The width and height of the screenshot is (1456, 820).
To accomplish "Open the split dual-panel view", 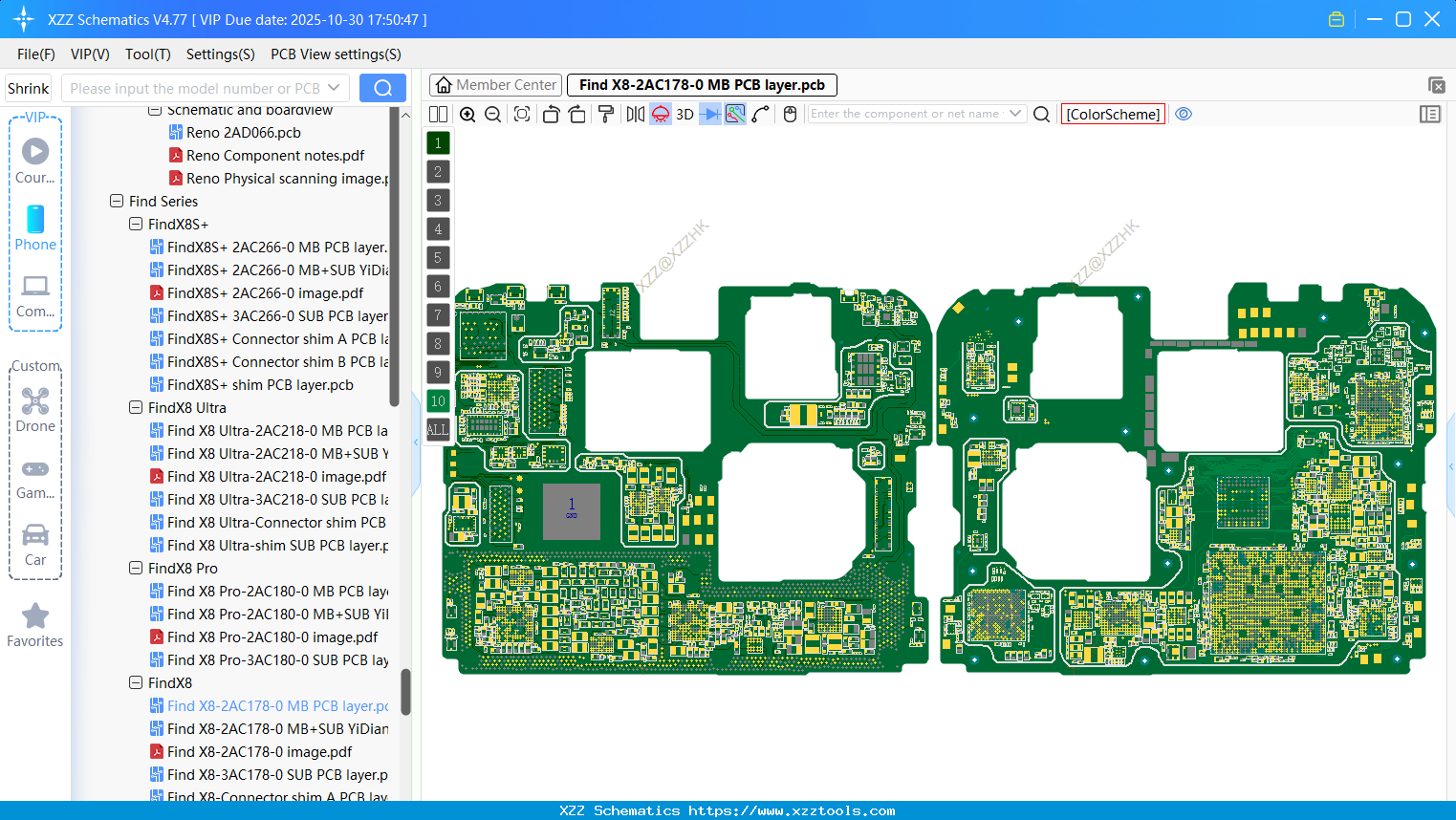I will (437, 114).
